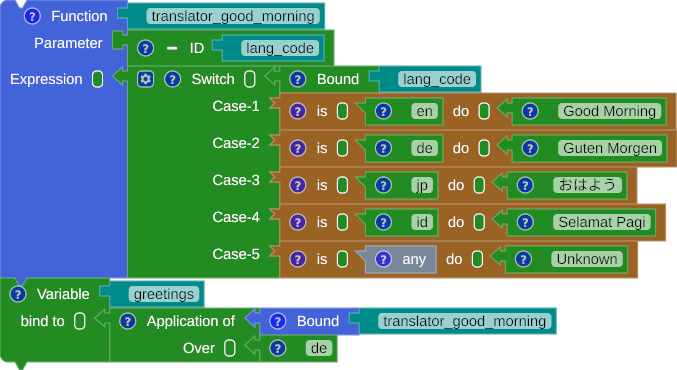Edit the 'Guten Morgen' text field
The image size is (677, 370).
tap(610, 149)
